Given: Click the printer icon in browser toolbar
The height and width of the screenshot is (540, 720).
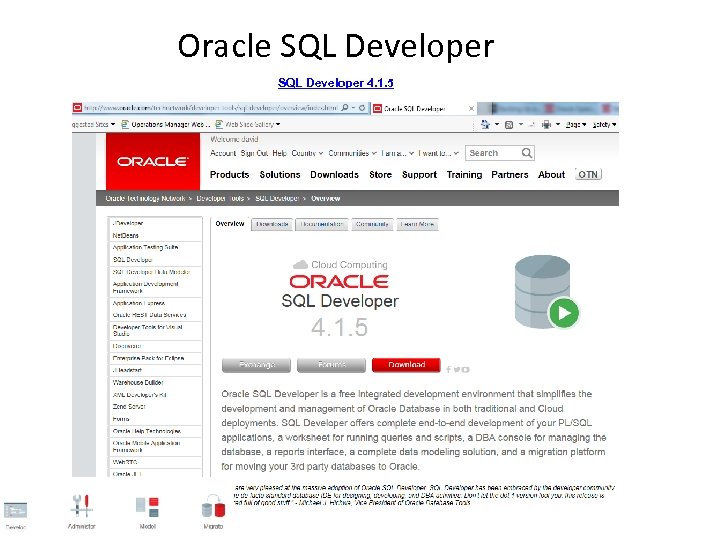Looking at the screenshot, I should (546, 124).
